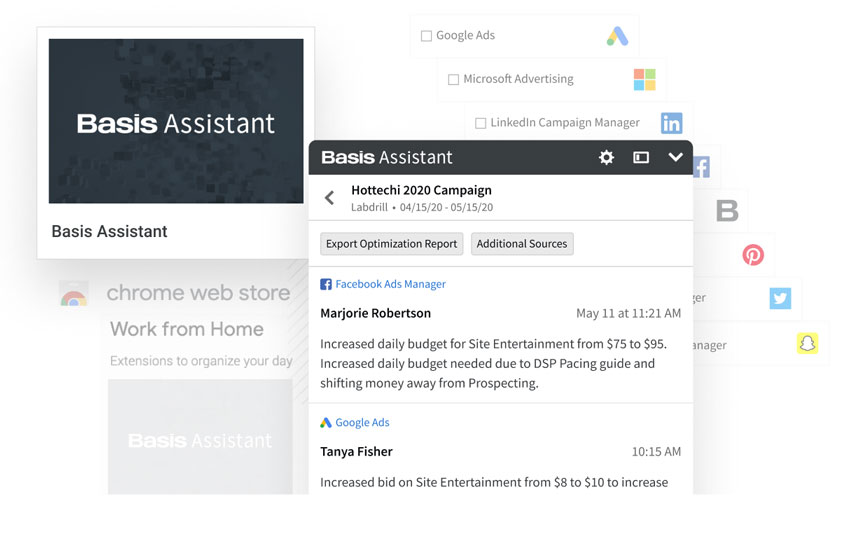Image resolution: width=857 pixels, height=535 pixels.
Task: Open the Facebook Ads Manager link
Action: pos(390,284)
